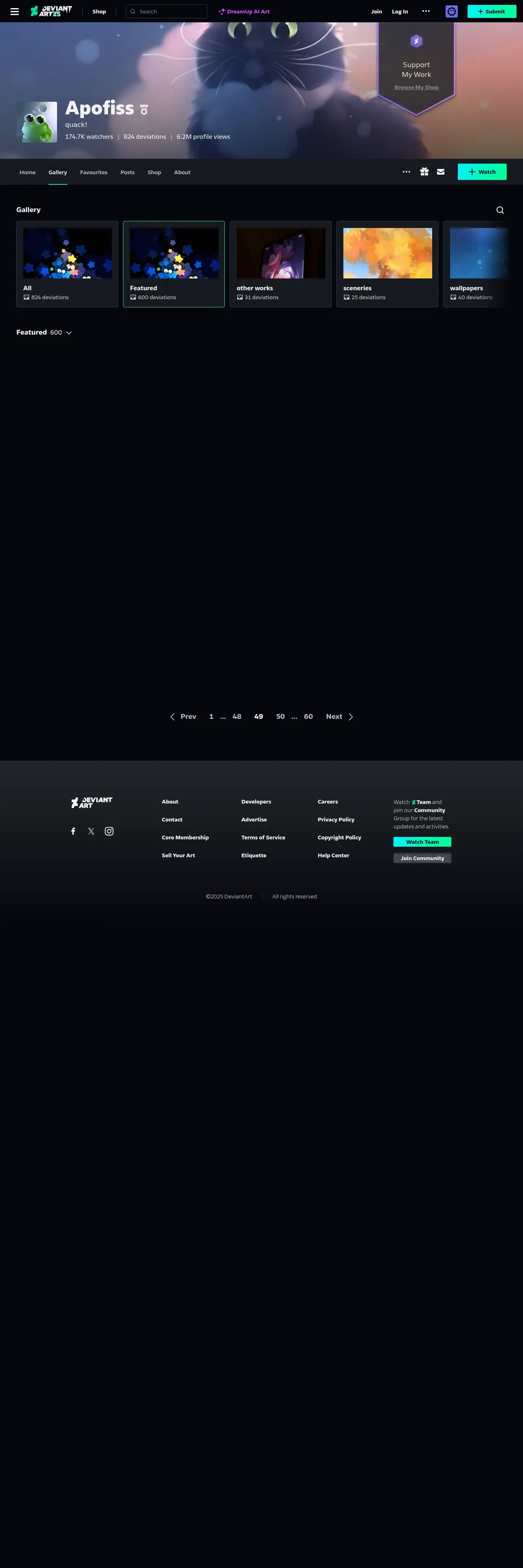
Task: Open the header three-dots more menu
Action: (x=426, y=11)
